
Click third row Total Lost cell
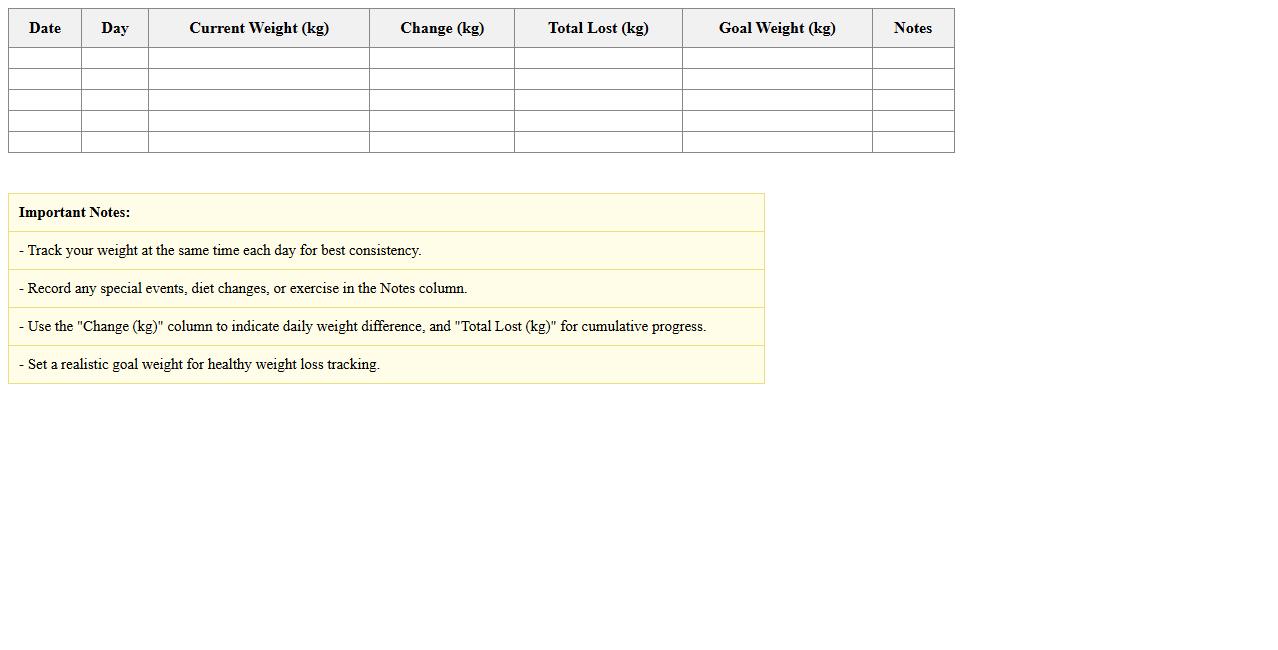coord(598,100)
